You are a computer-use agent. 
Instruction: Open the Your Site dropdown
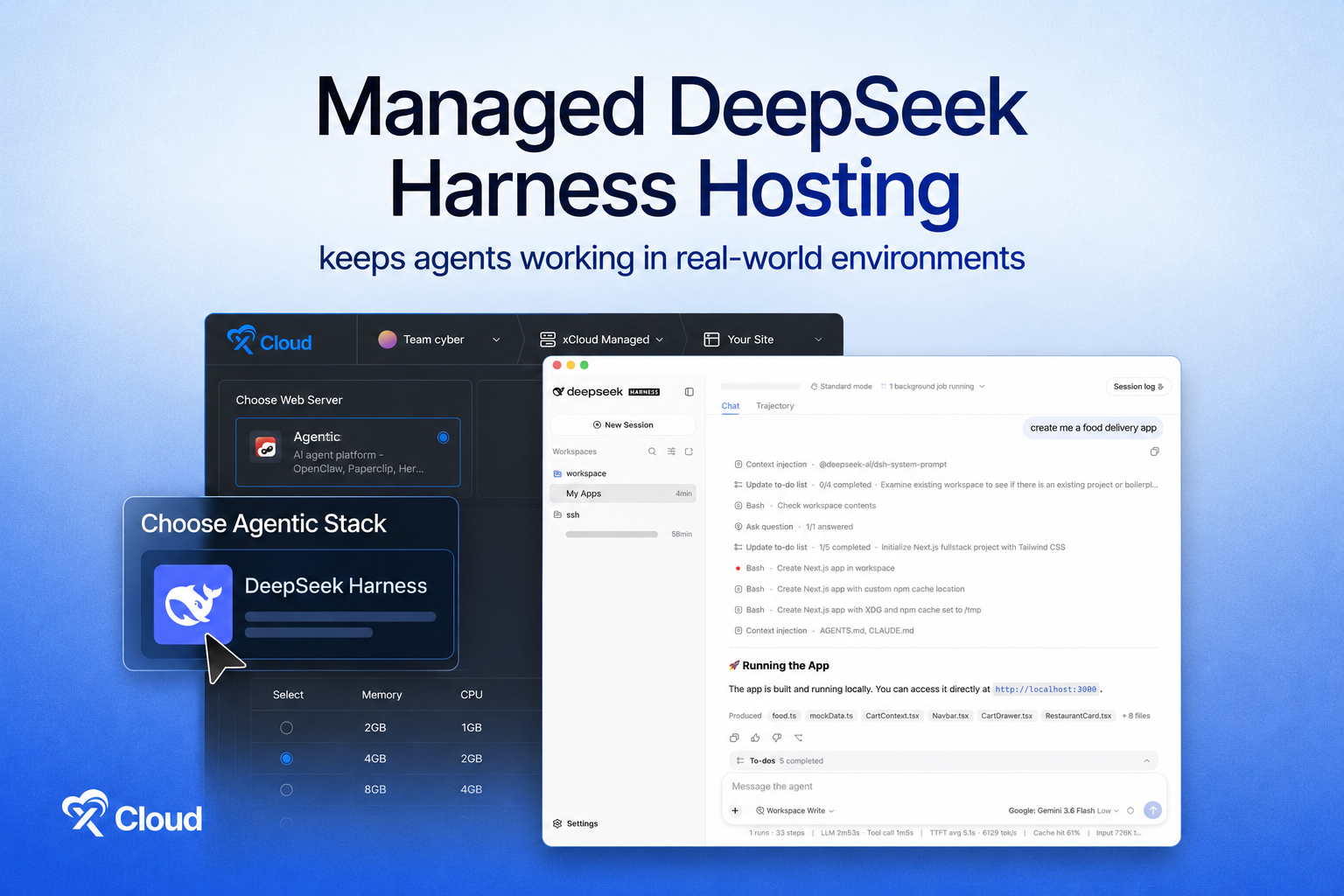pyautogui.click(x=819, y=339)
